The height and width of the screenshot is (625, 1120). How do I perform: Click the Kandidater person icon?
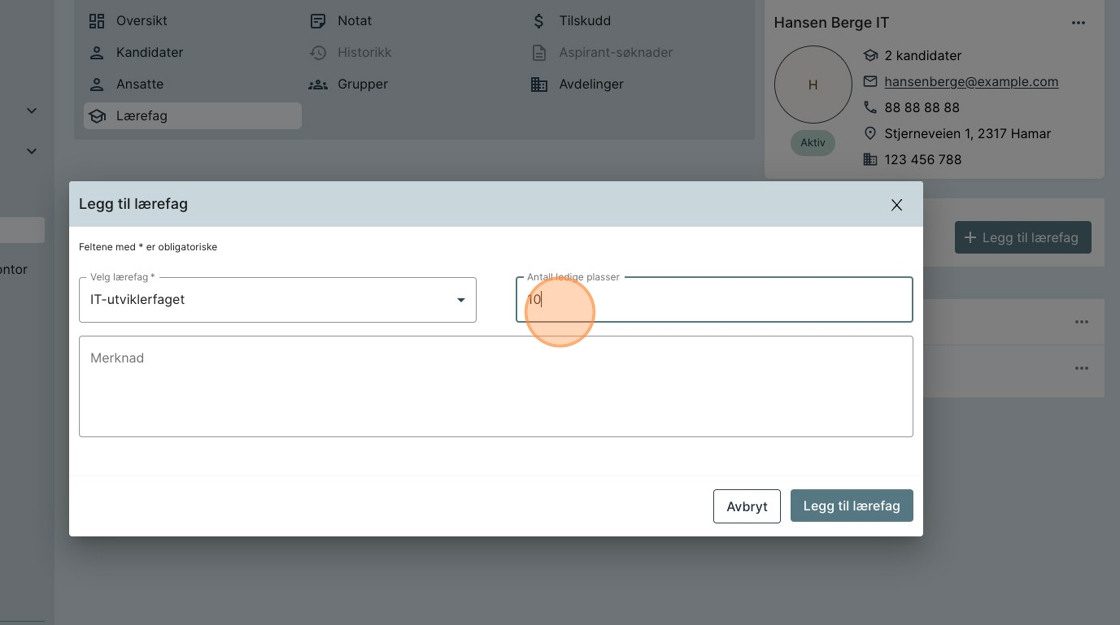(96, 52)
